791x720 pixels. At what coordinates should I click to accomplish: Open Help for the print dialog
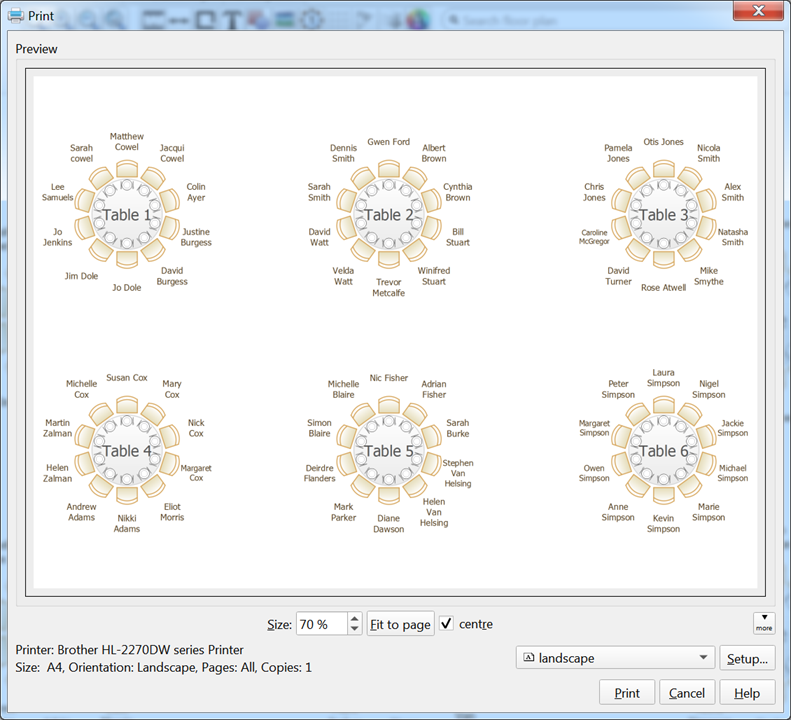point(746,693)
